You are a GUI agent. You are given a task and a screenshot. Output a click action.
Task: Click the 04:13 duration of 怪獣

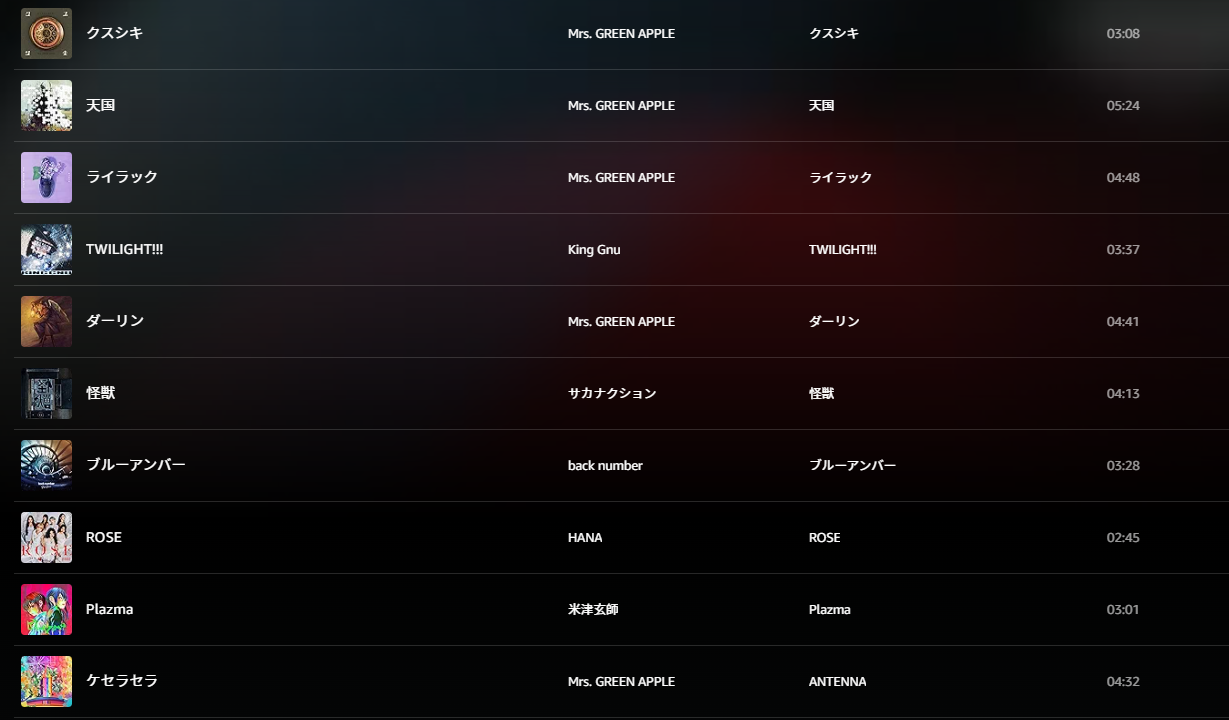1123,393
